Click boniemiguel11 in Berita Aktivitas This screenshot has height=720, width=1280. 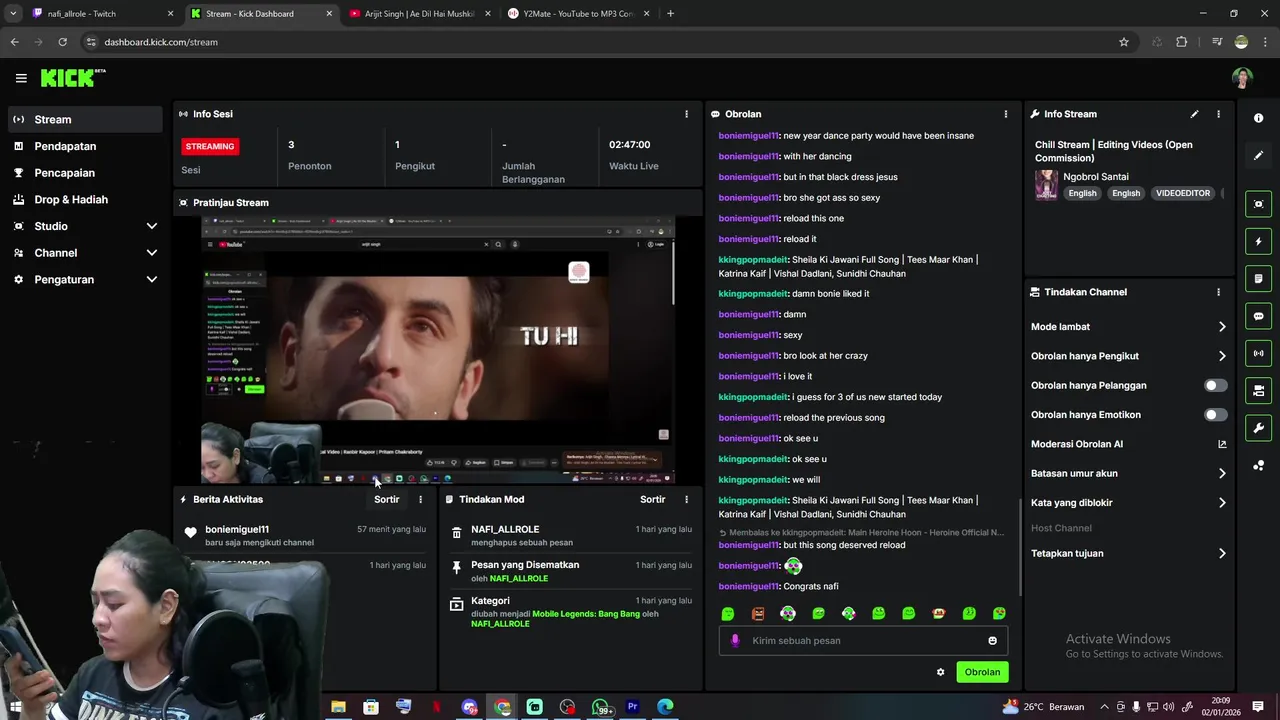[237, 529]
